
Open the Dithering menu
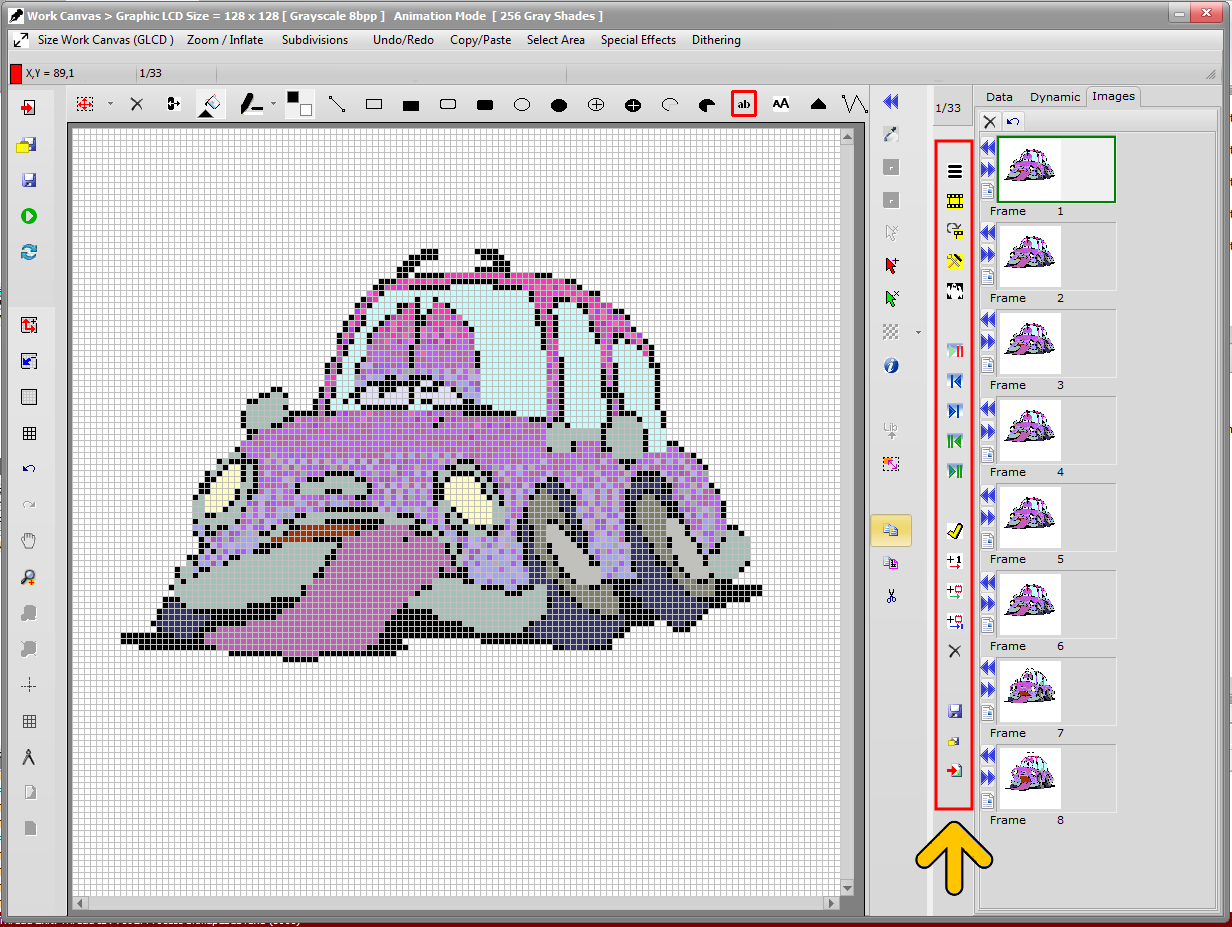pyautogui.click(x=716, y=40)
